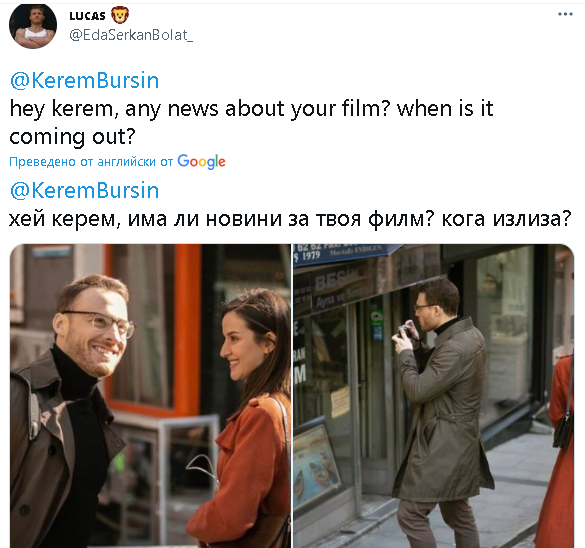Screen dimensions: 585x548
Task: Click the camera held by the man
Action: coord(406,331)
